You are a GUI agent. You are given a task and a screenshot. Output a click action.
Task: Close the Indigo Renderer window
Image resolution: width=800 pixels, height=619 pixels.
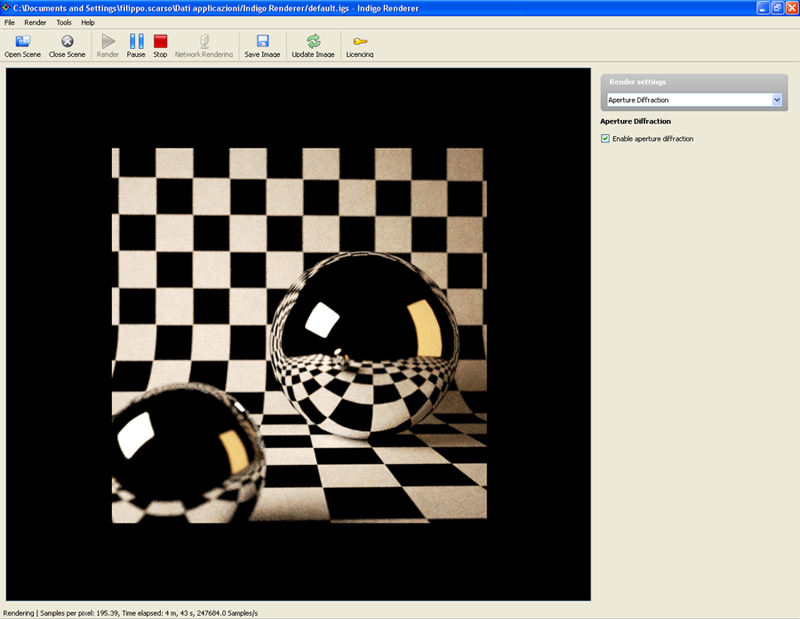pos(790,7)
